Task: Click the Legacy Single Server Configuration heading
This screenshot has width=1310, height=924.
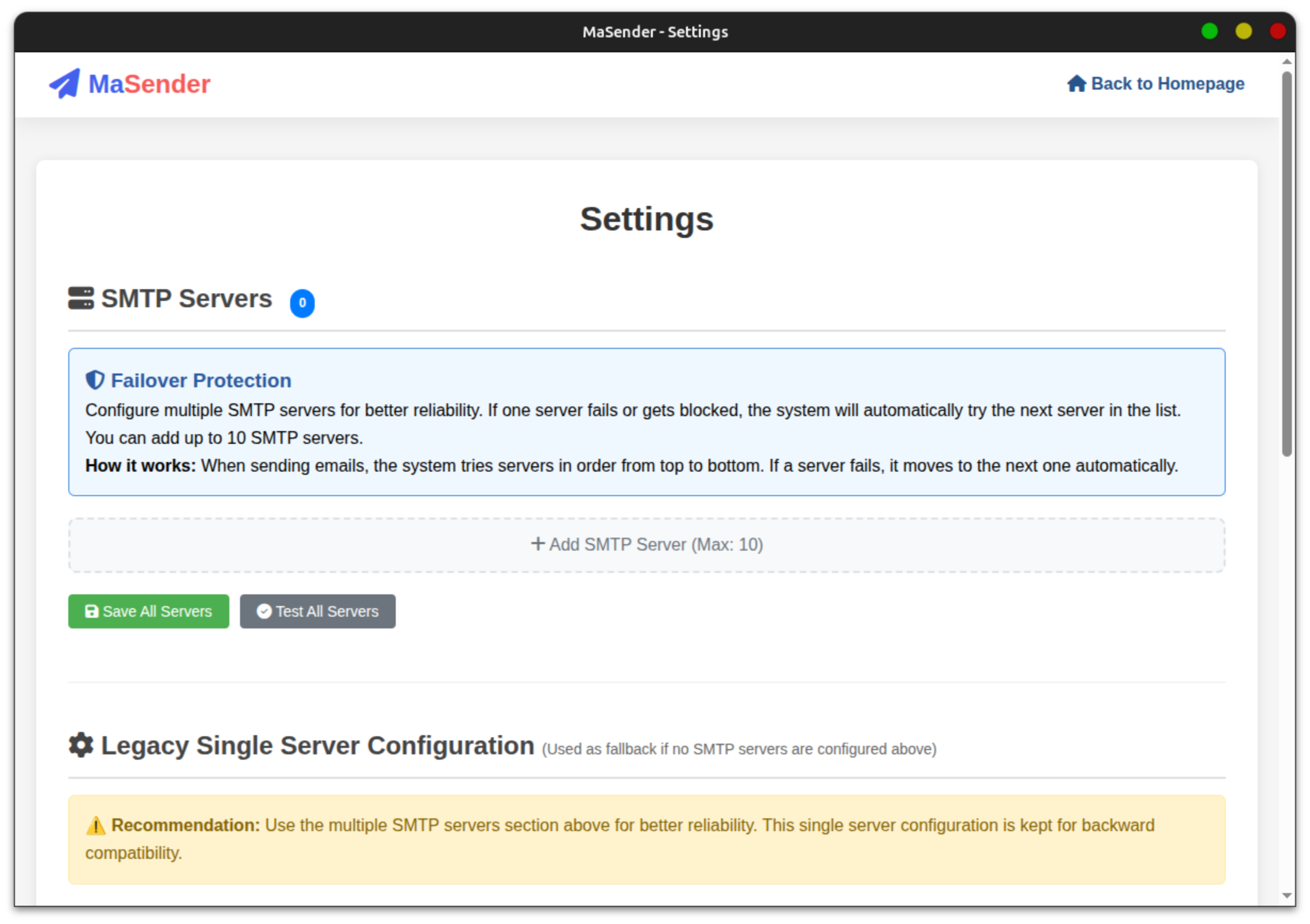Action: click(318, 745)
